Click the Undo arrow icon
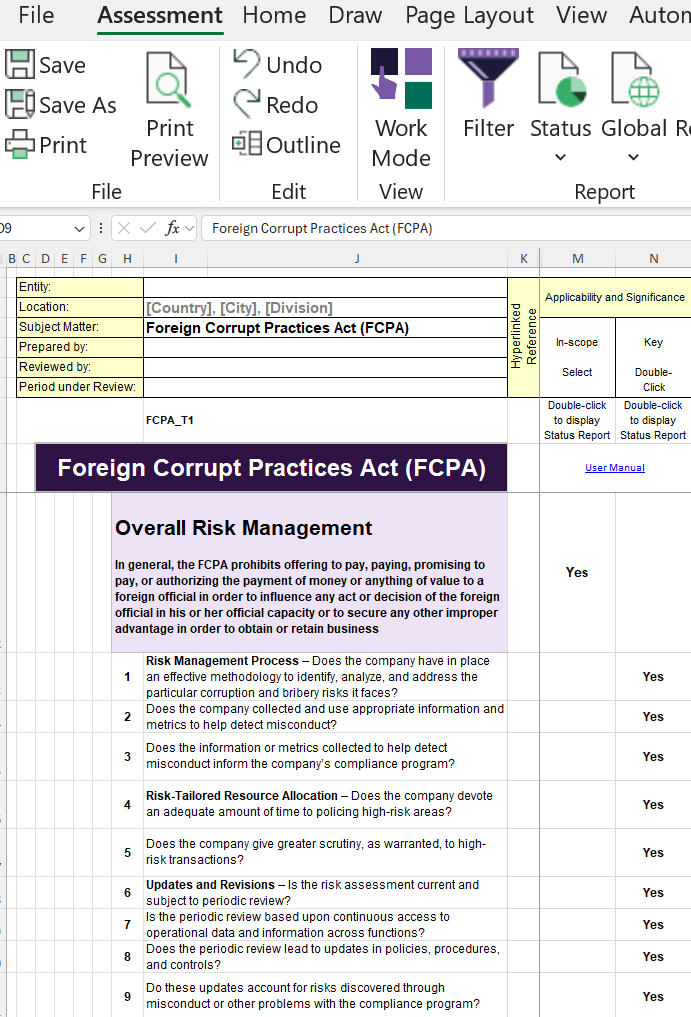691x1017 pixels. coord(247,65)
